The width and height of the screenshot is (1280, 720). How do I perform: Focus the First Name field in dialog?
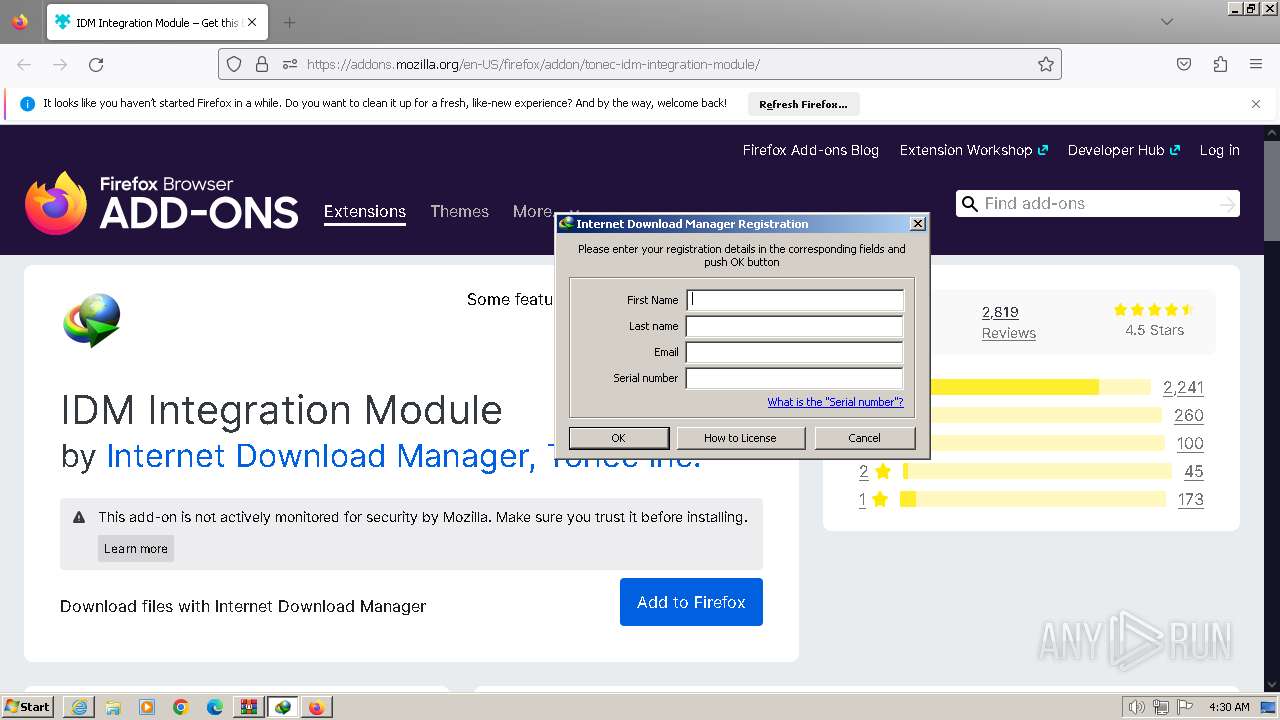pyautogui.click(x=795, y=300)
